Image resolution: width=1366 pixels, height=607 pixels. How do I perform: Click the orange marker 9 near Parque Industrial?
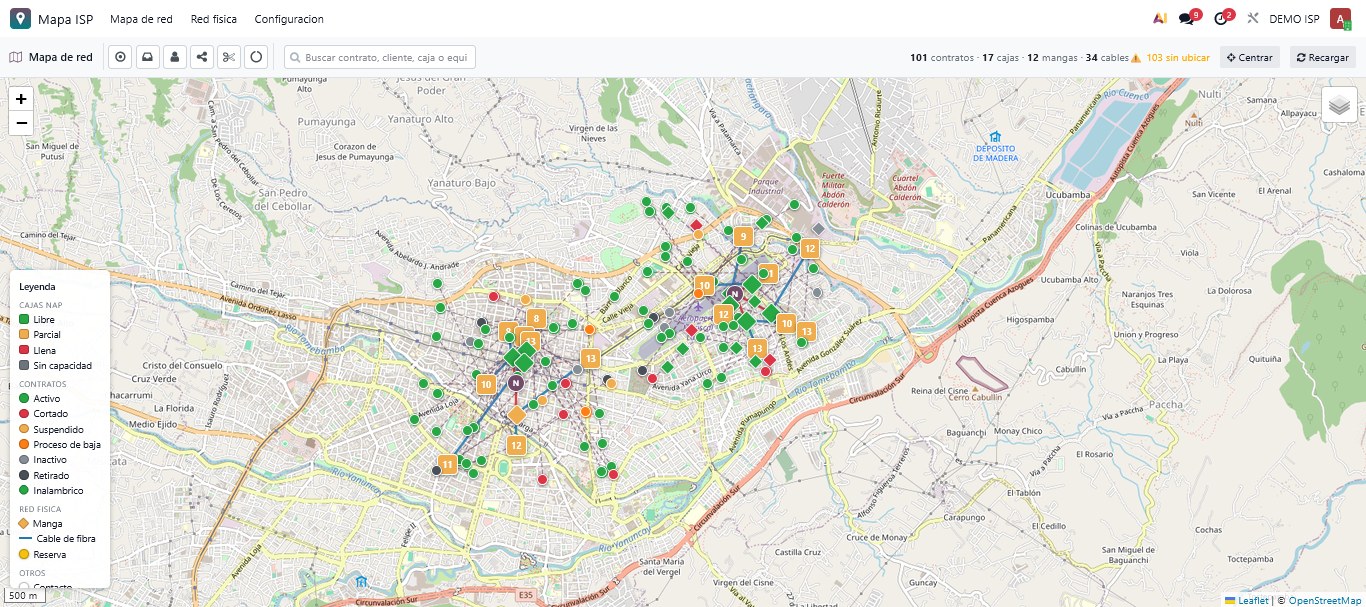[743, 236]
